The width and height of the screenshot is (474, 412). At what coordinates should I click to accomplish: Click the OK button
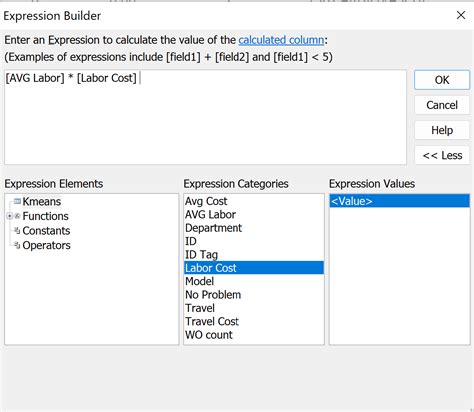[442, 80]
